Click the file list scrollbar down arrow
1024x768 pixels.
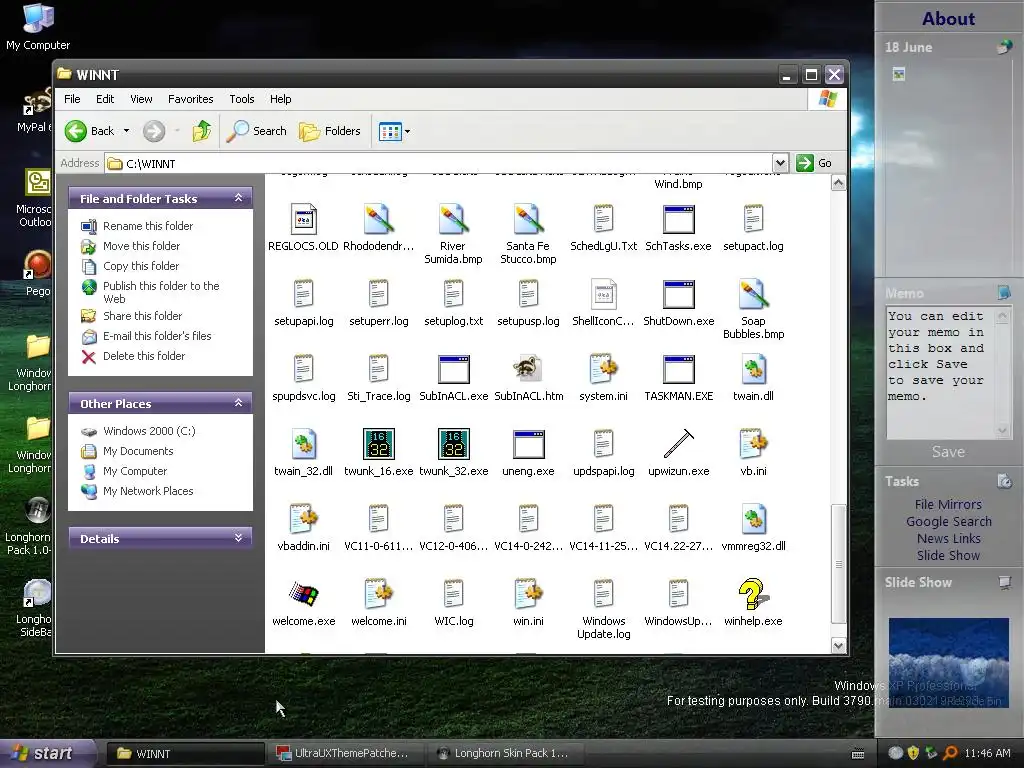click(839, 646)
